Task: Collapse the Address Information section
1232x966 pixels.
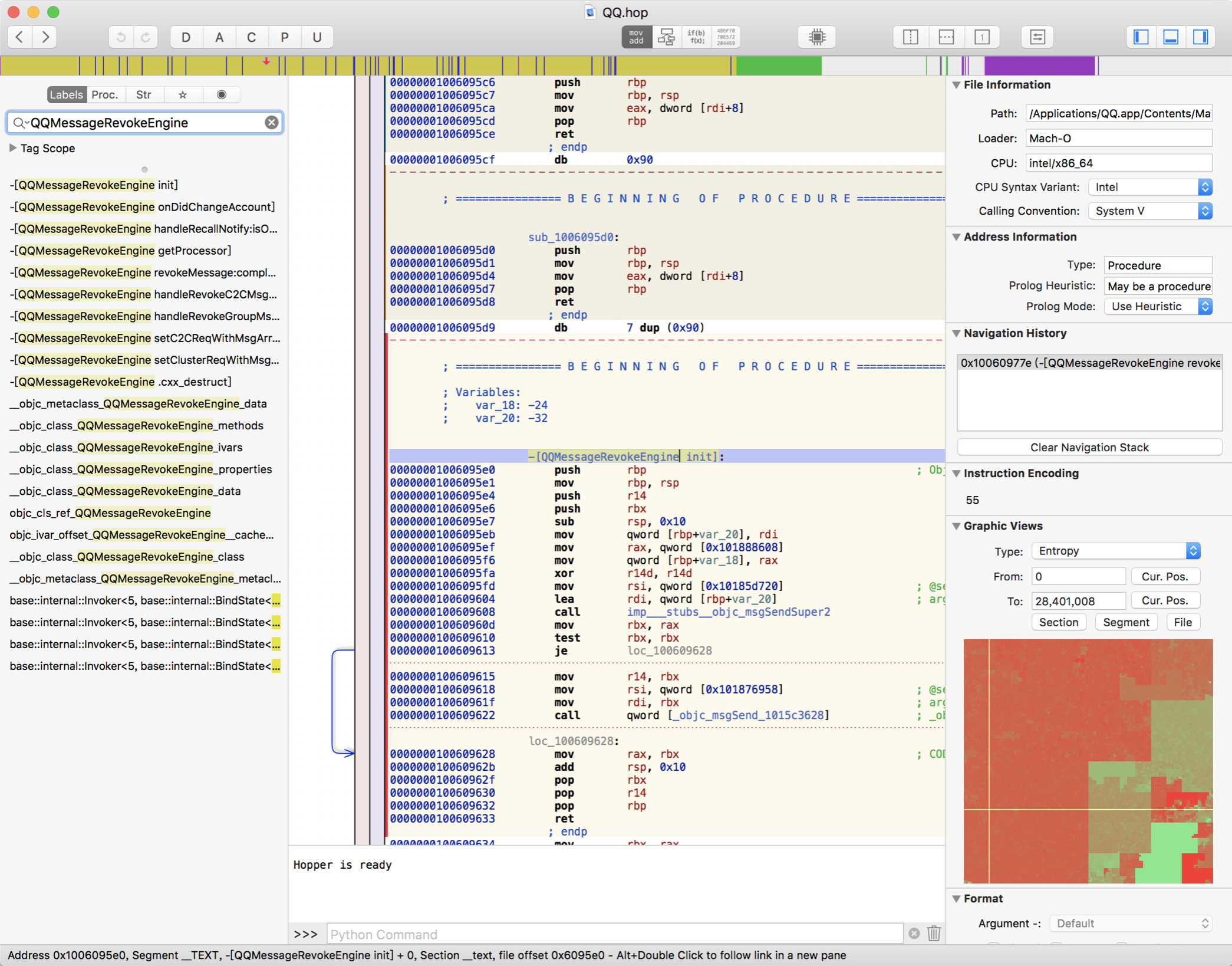Action: [956, 237]
